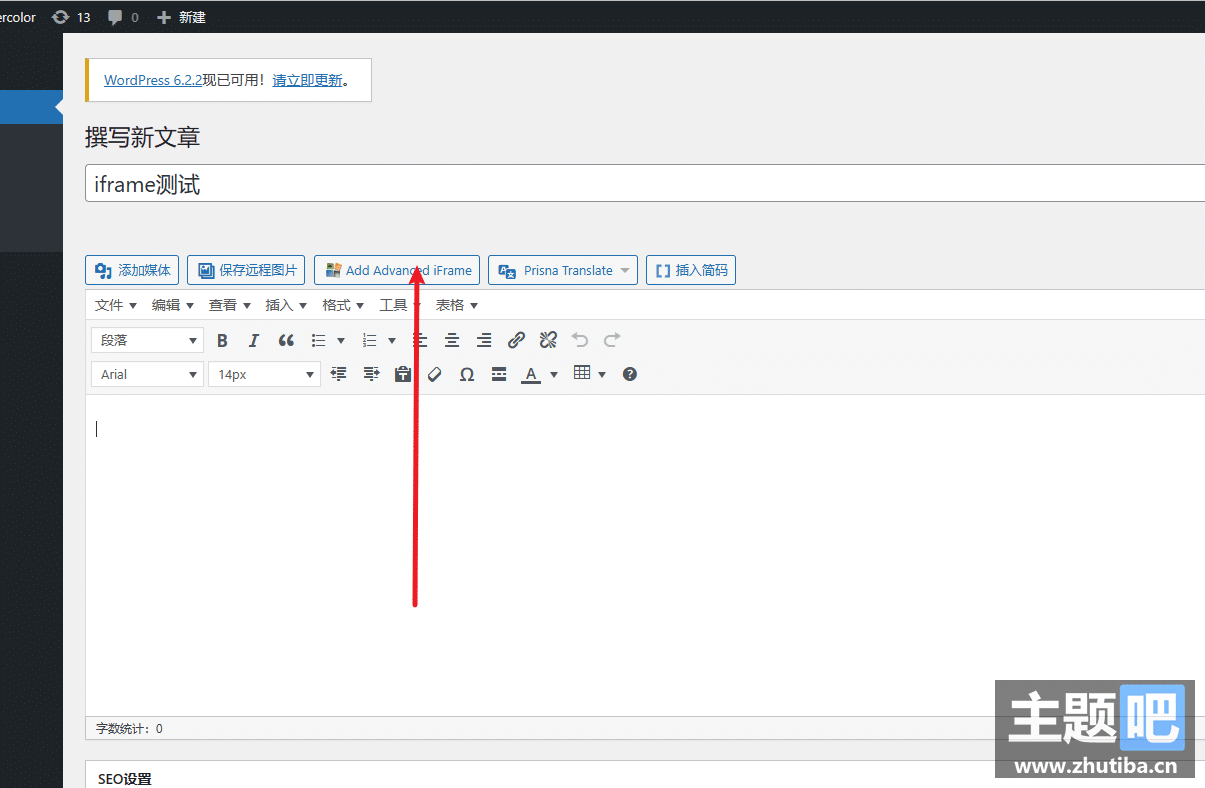Toggle paste as text mode
The image size is (1205, 788).
pos(403,375)
